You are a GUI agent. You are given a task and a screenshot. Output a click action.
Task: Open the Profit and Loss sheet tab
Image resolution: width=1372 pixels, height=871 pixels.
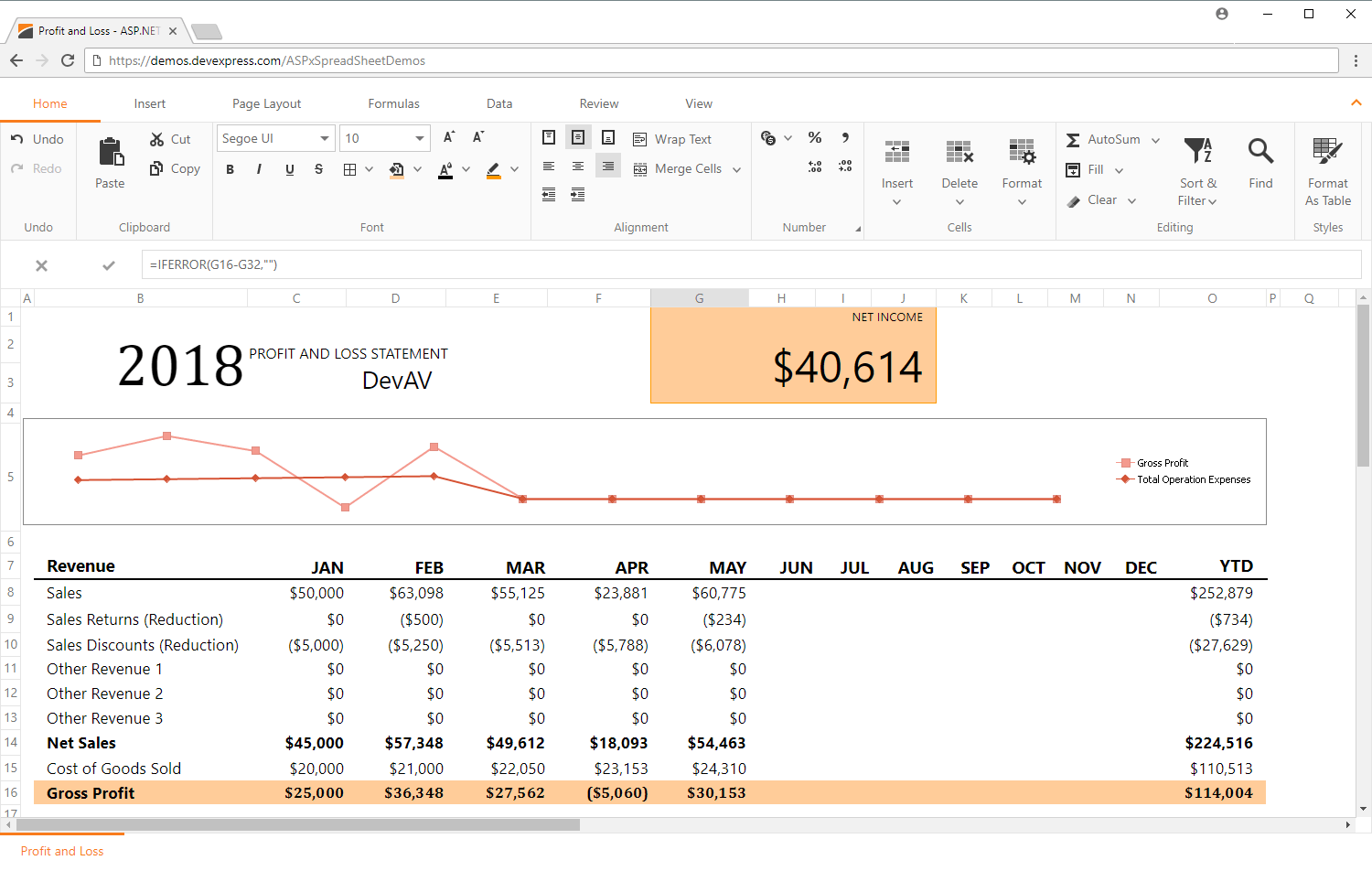(x=62, y=851)
